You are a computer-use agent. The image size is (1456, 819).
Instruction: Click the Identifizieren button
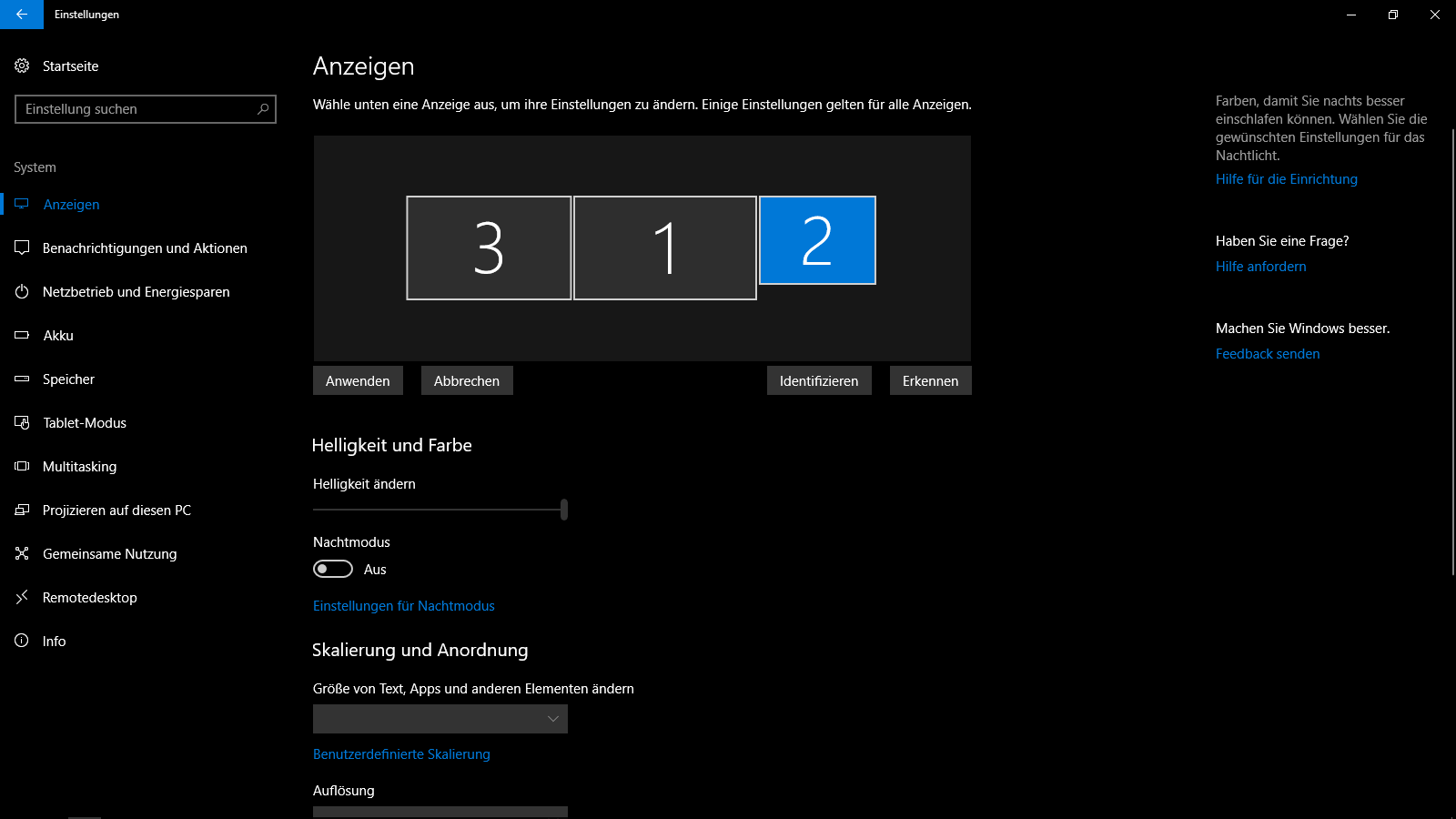point(819,380)
